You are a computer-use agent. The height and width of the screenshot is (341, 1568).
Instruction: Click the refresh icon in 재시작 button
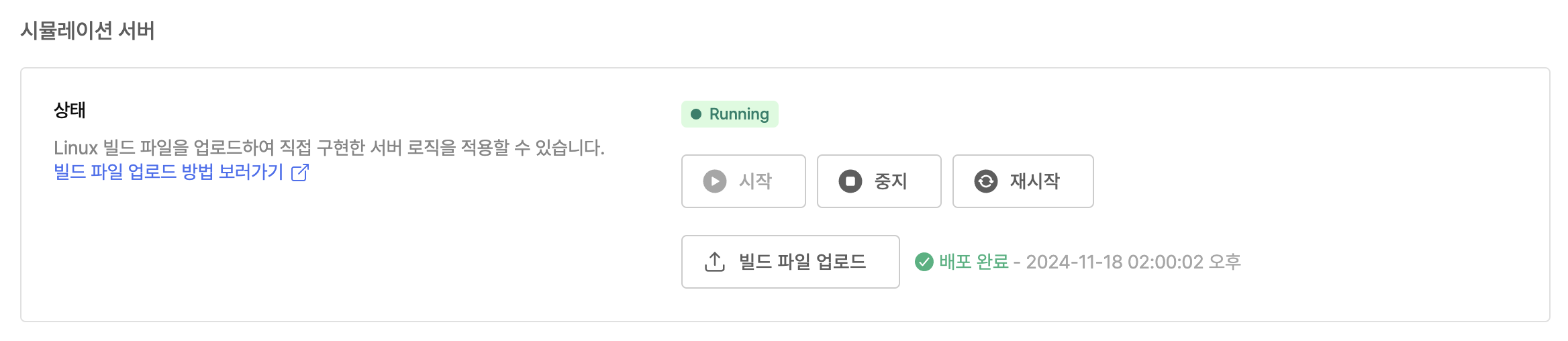click(986, 181)
